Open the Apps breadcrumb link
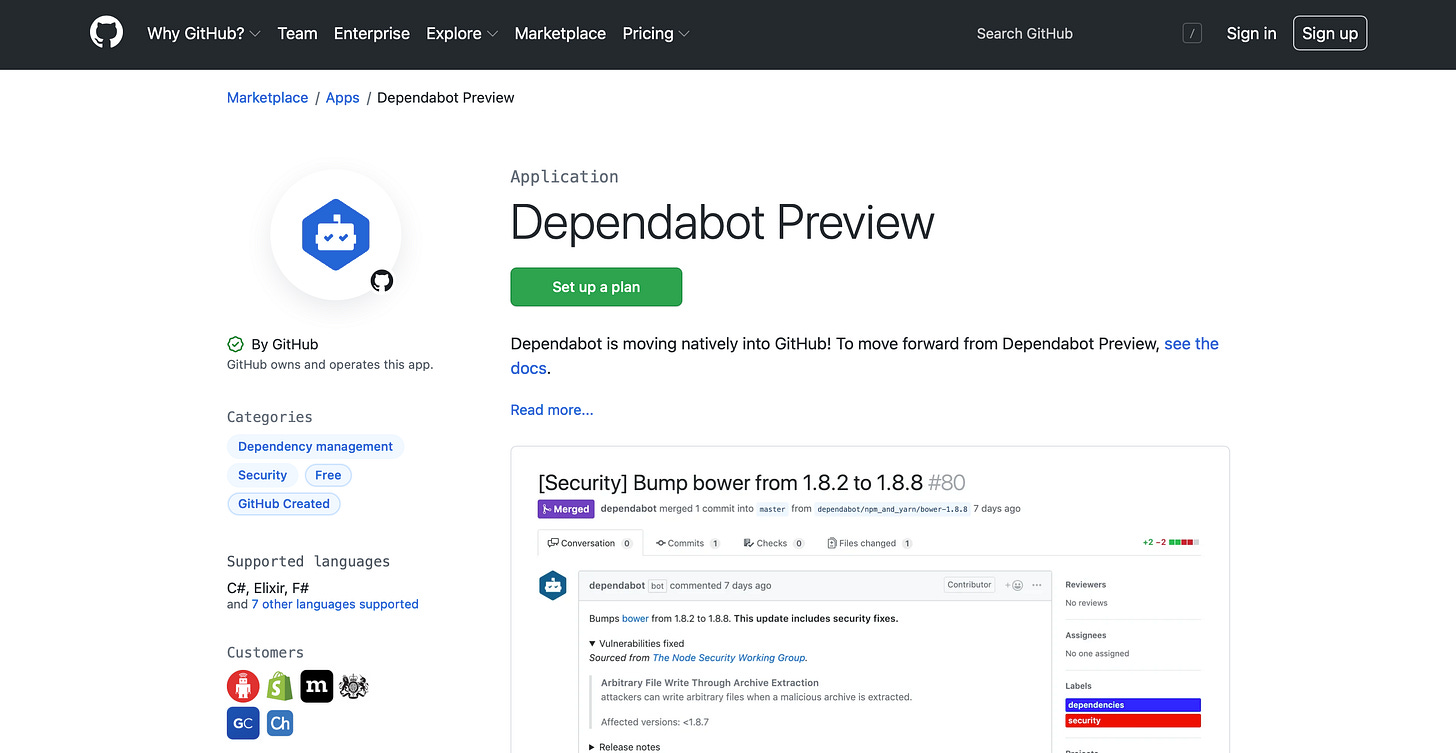This screenshot has height=753, width=1456. click(342, 97)
